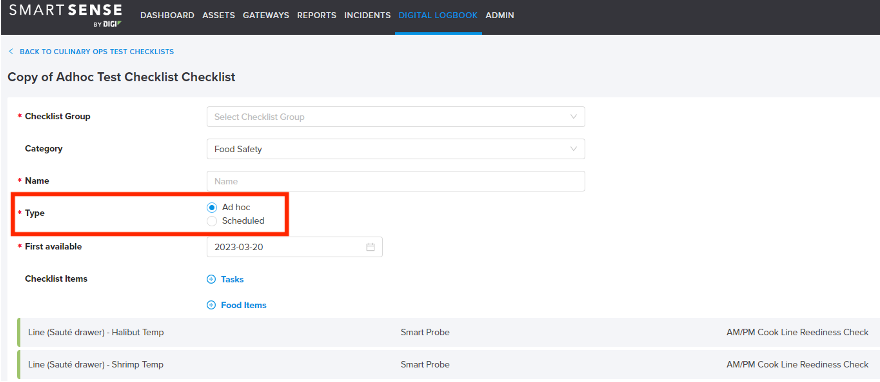Screen dimensions: 880x382
Task: Select the Digital Logbook tab
Action: pos(438,16)
